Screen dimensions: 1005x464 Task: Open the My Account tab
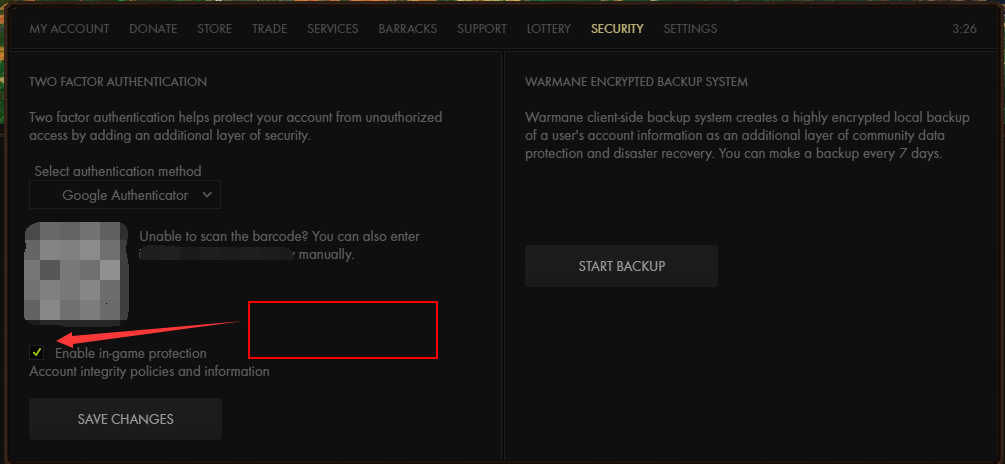[69, 29]
